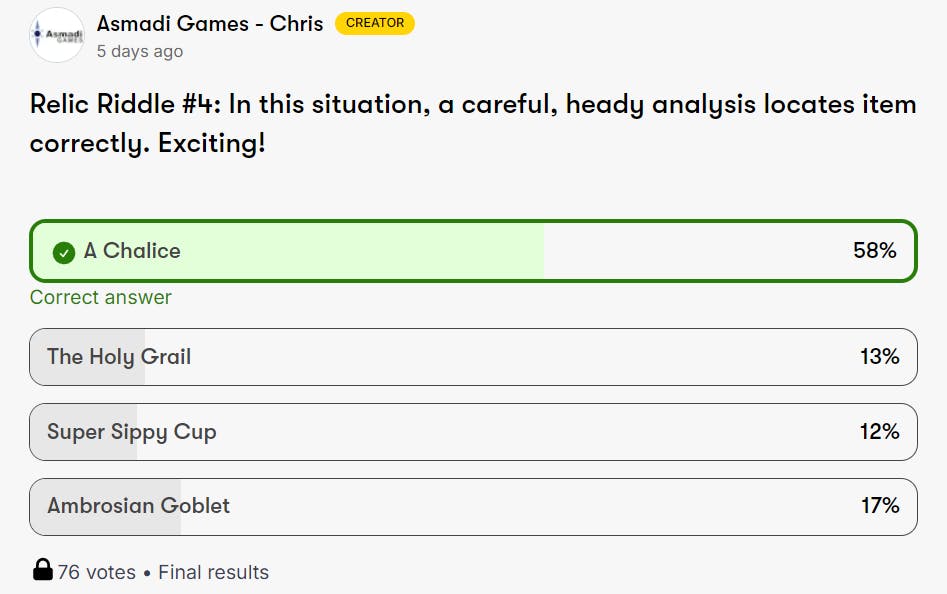The image size is (947, 594).
Task: Pick the Ambrosian Goblet poll option
Action: (x=138, y=506)
